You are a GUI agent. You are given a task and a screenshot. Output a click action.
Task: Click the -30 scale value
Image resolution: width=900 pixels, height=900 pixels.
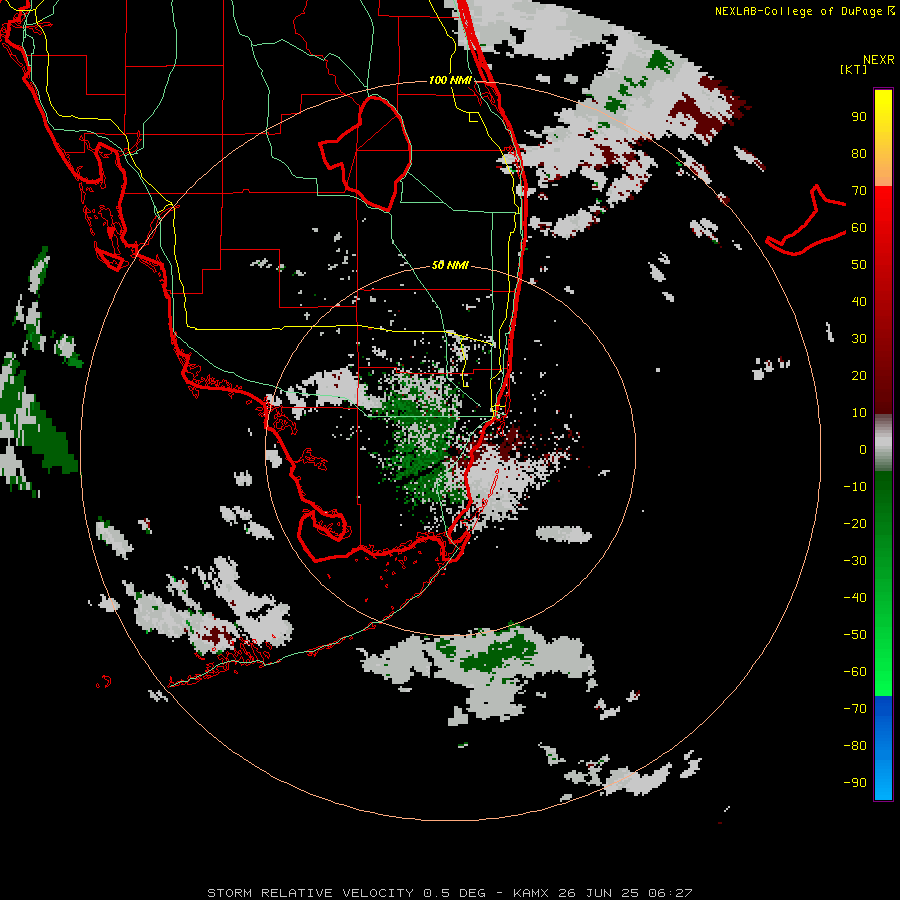tap(855, 561)
